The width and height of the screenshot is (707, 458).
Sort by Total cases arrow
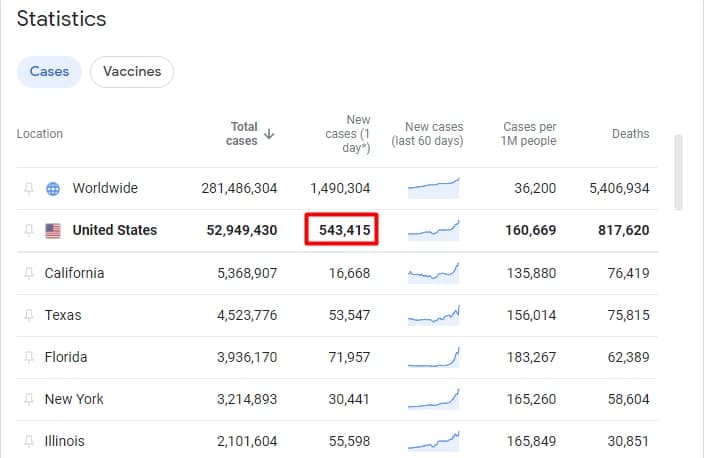tap(269, 134)
